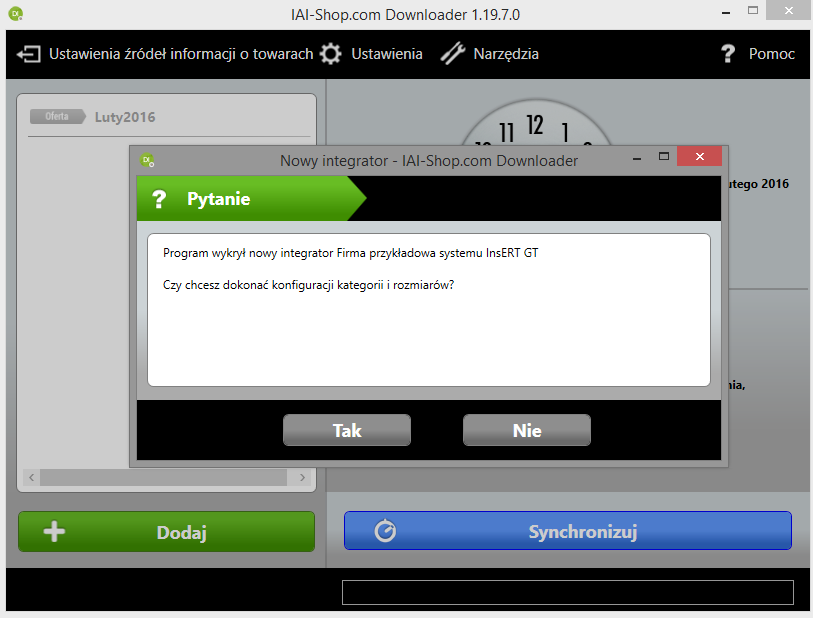Click the dialog's green app icon
The width and height of the screenshot is (813, 618).
coord(147,161)
